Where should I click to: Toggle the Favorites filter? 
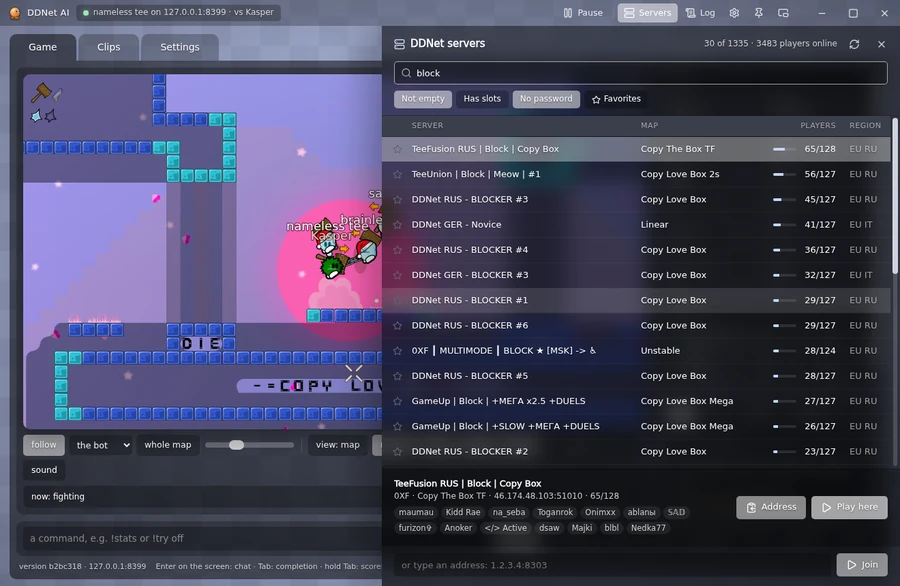point(616,99)
